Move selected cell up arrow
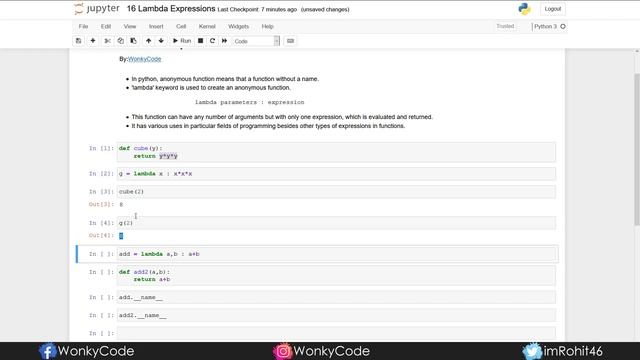640x360 pixels. [149, 41]
